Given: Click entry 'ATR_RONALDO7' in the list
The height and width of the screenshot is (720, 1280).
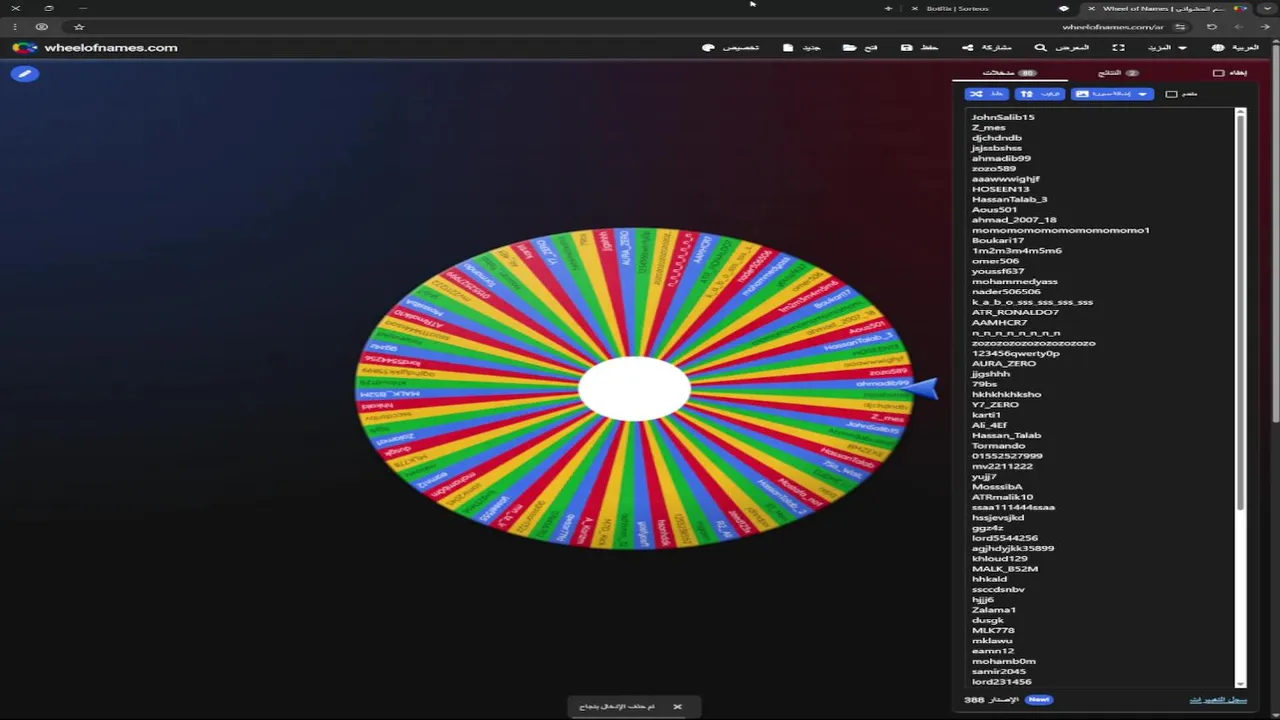Looking at the screenshot, I should 1015,312.
